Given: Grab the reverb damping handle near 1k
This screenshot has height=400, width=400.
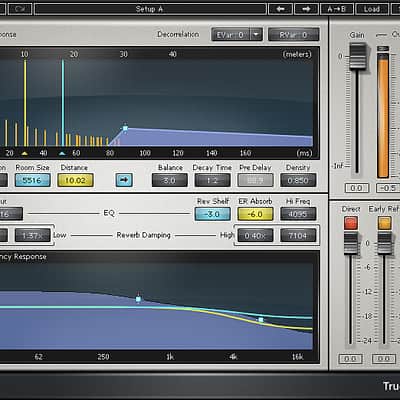Looking at the screenshot, I should tap(139, 299).
